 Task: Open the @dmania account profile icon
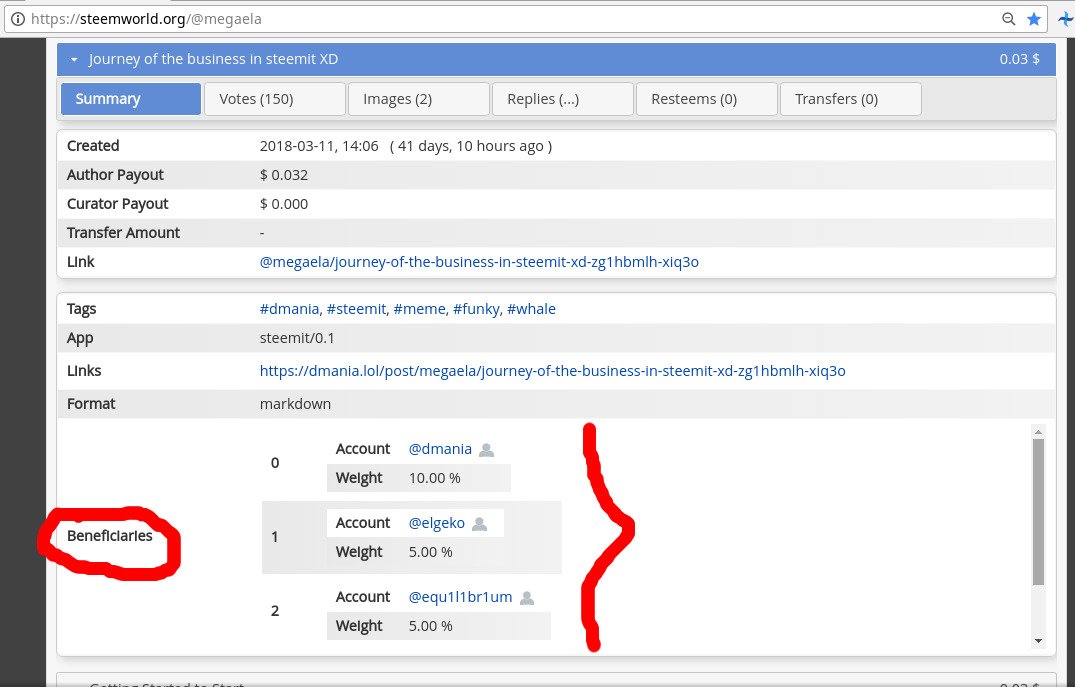pyautogui.click(x=487, y=450)
